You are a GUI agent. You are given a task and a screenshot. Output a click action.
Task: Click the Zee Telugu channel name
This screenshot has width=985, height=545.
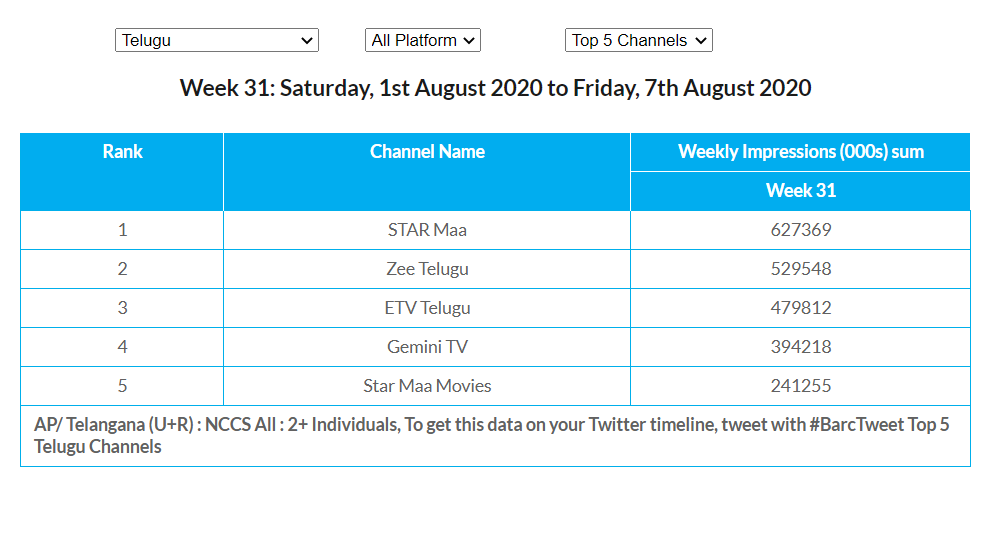(427, 269)
